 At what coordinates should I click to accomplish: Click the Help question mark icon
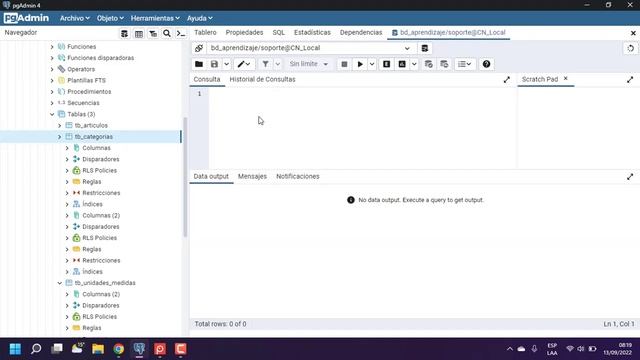click(486, 64)
